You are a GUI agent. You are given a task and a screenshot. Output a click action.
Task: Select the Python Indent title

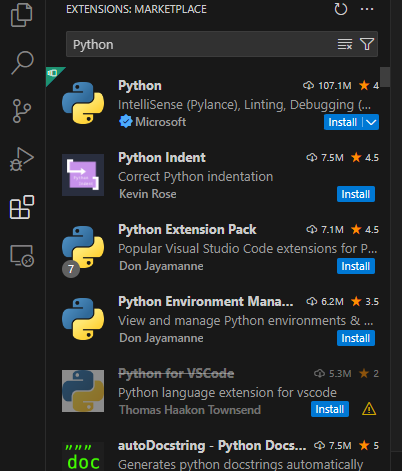(x=162, y=157)
